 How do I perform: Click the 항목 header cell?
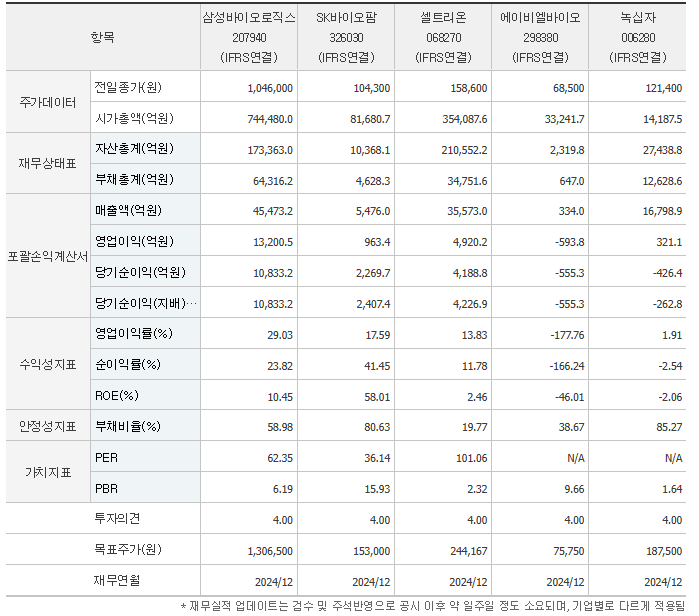pyautogui.click(x=103, y=37)
